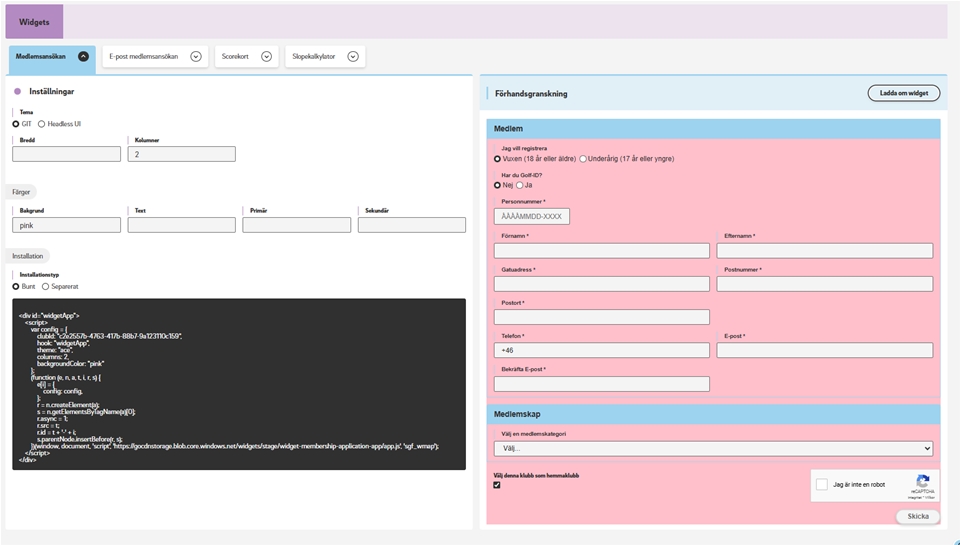This screenshot has width=960, height=545.
Task: Select the GIT theme radio button
Action: coord(16,124)
